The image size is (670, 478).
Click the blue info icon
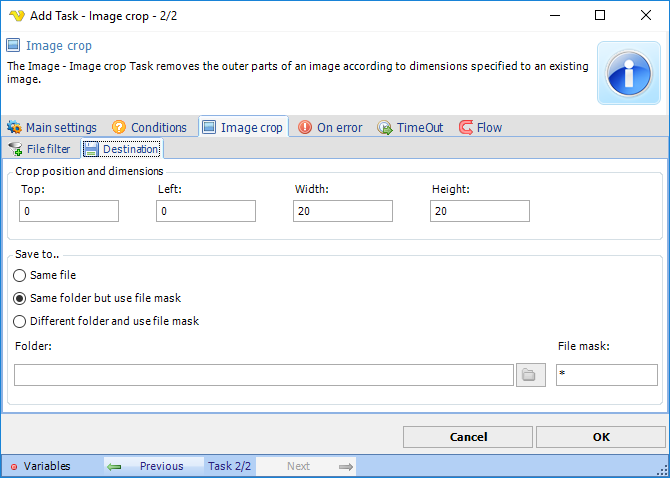click(628, 73)
